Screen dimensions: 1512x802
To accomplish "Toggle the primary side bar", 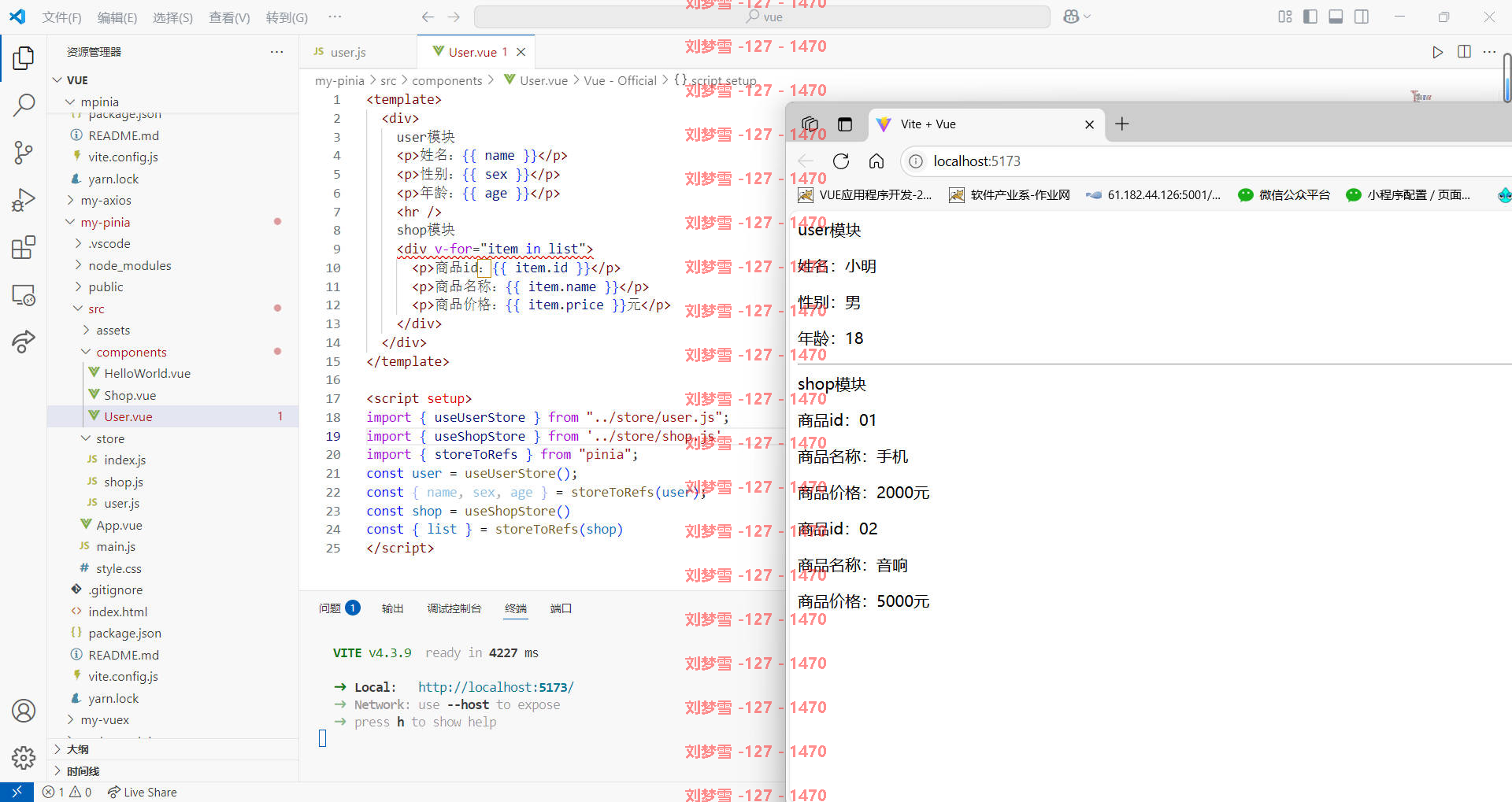I will 1310,17.
